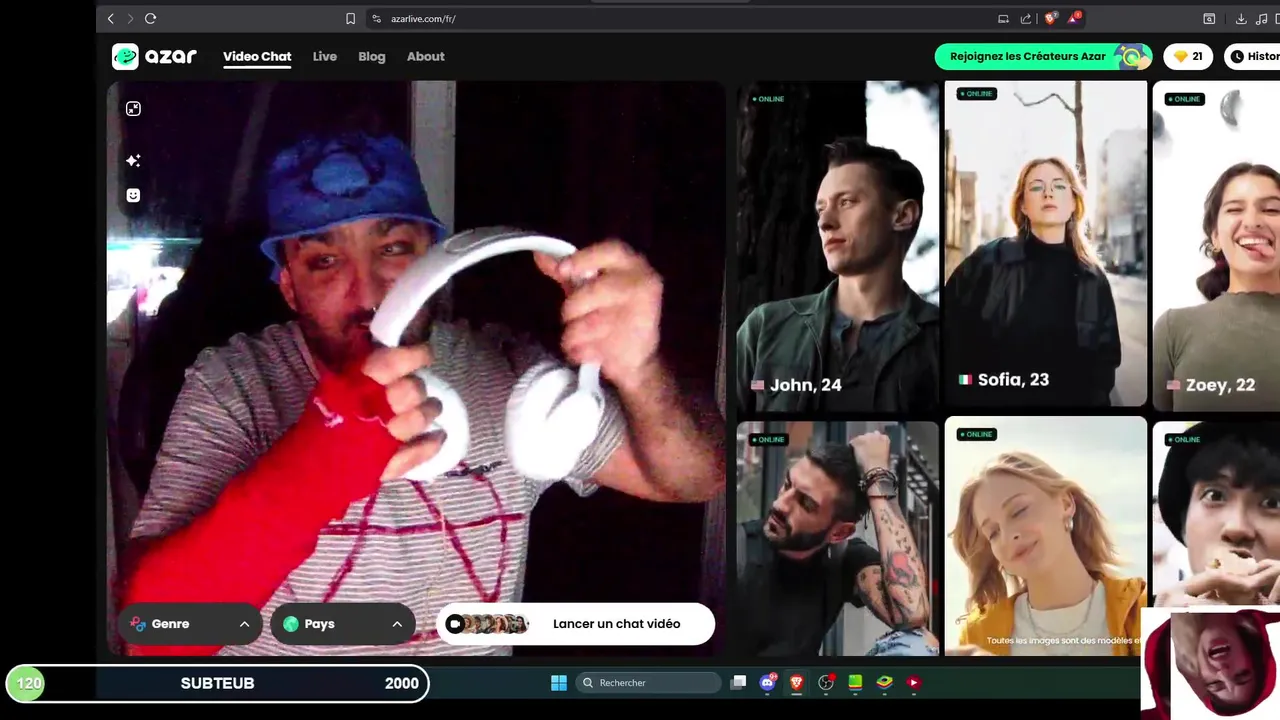Screen dimensions: 1280x720
Task: Click the upside-down facecam overlay
Action: click(1211, 664)
